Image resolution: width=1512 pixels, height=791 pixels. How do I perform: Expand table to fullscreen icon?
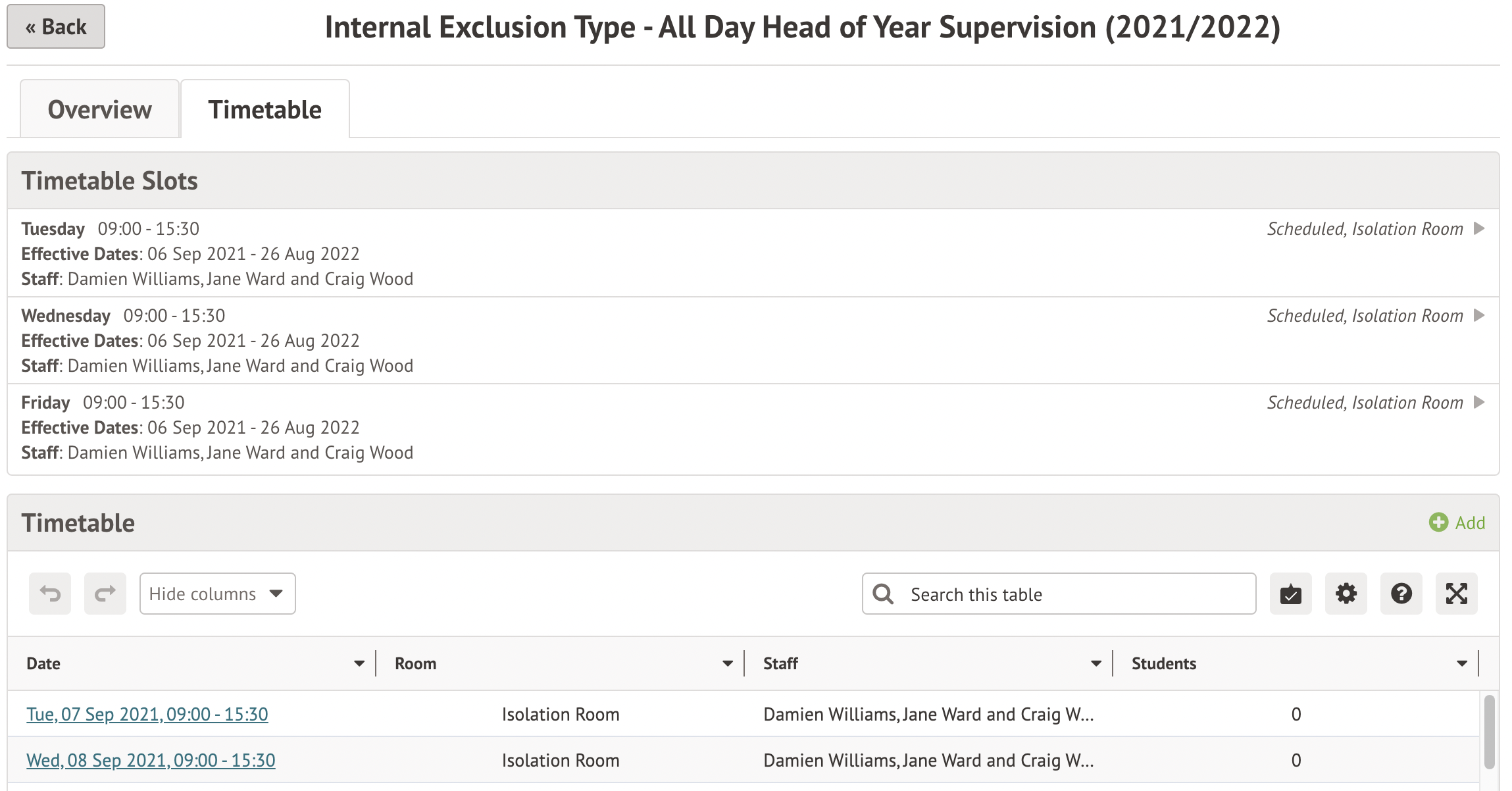(1456, 594)
